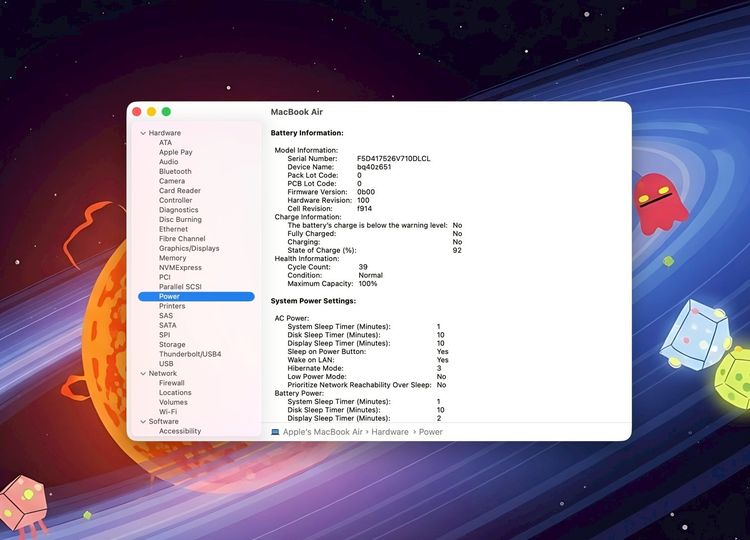The image size is (750, 540).
Task: Click the State of Charge value 92
Action: 457,250
